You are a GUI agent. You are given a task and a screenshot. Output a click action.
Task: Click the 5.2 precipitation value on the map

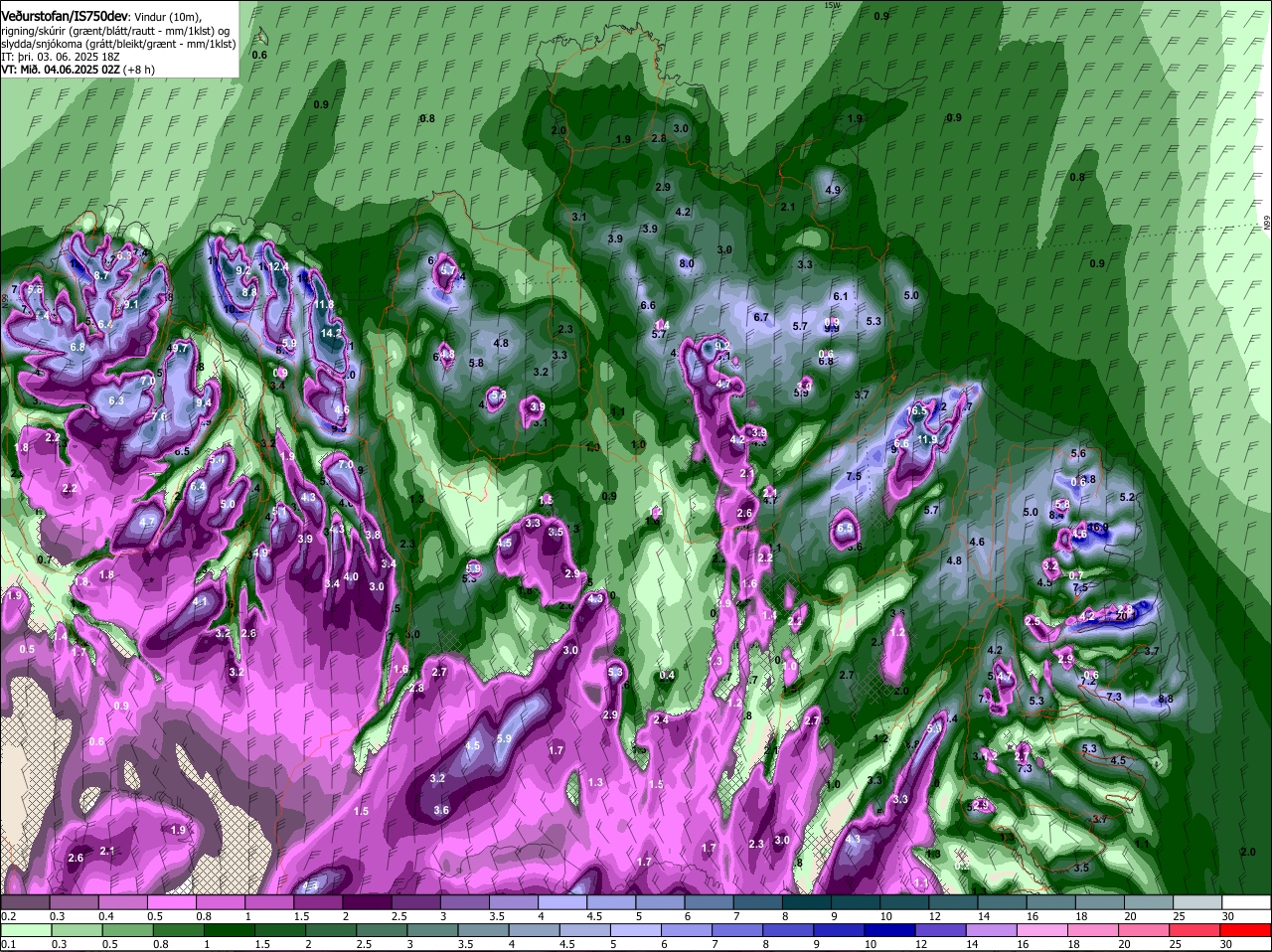pos(1127,497)
